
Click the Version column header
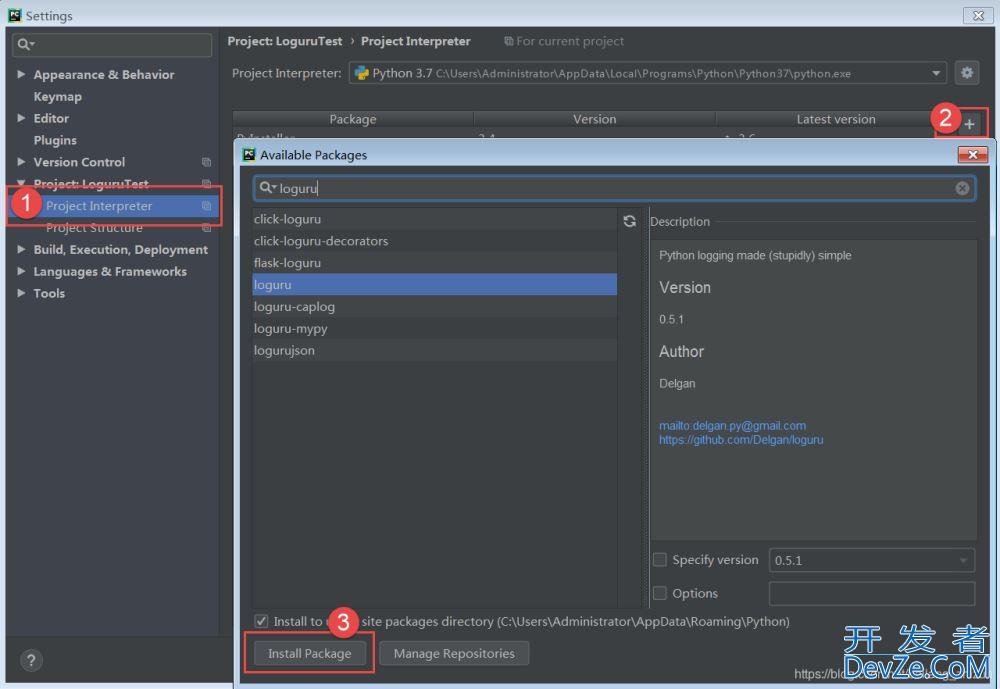594,119
